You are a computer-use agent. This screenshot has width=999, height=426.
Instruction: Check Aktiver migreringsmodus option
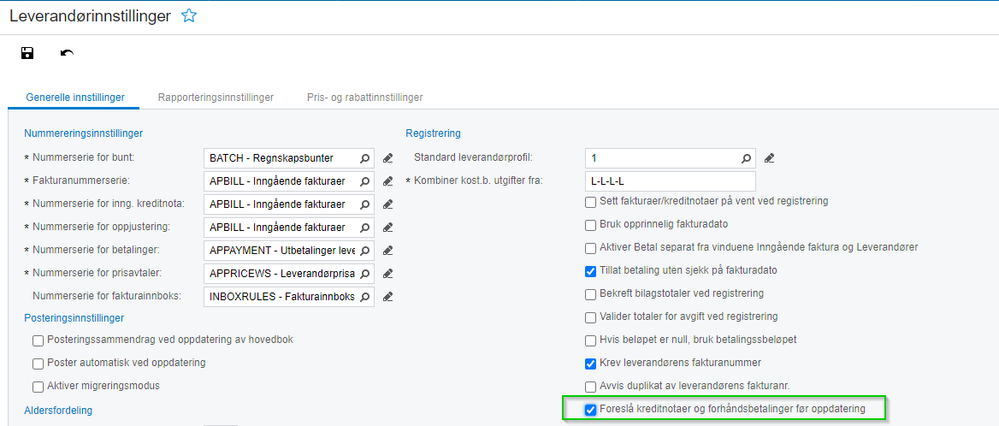point(38,387)
